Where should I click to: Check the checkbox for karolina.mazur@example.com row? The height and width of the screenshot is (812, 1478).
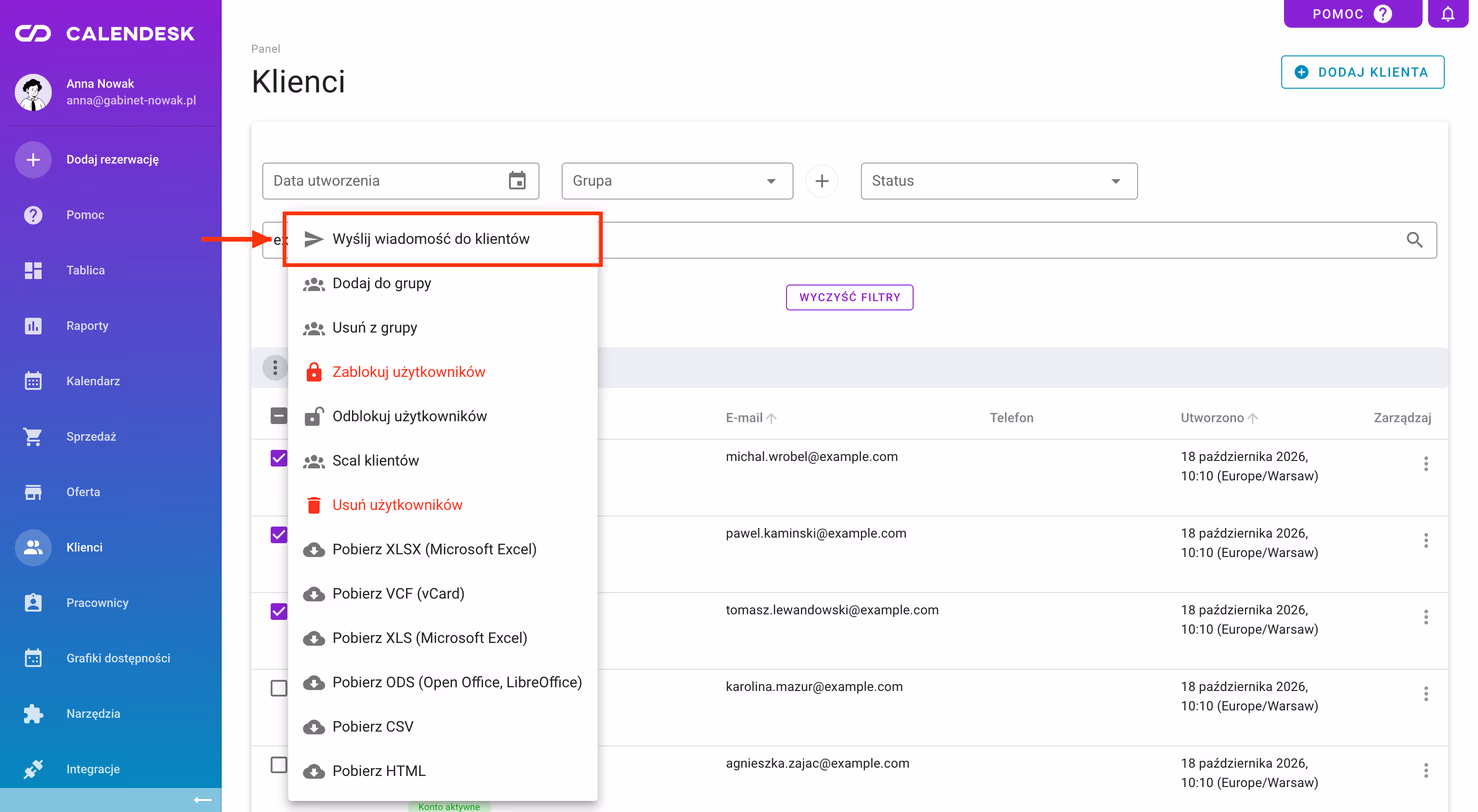click(279, 688)
